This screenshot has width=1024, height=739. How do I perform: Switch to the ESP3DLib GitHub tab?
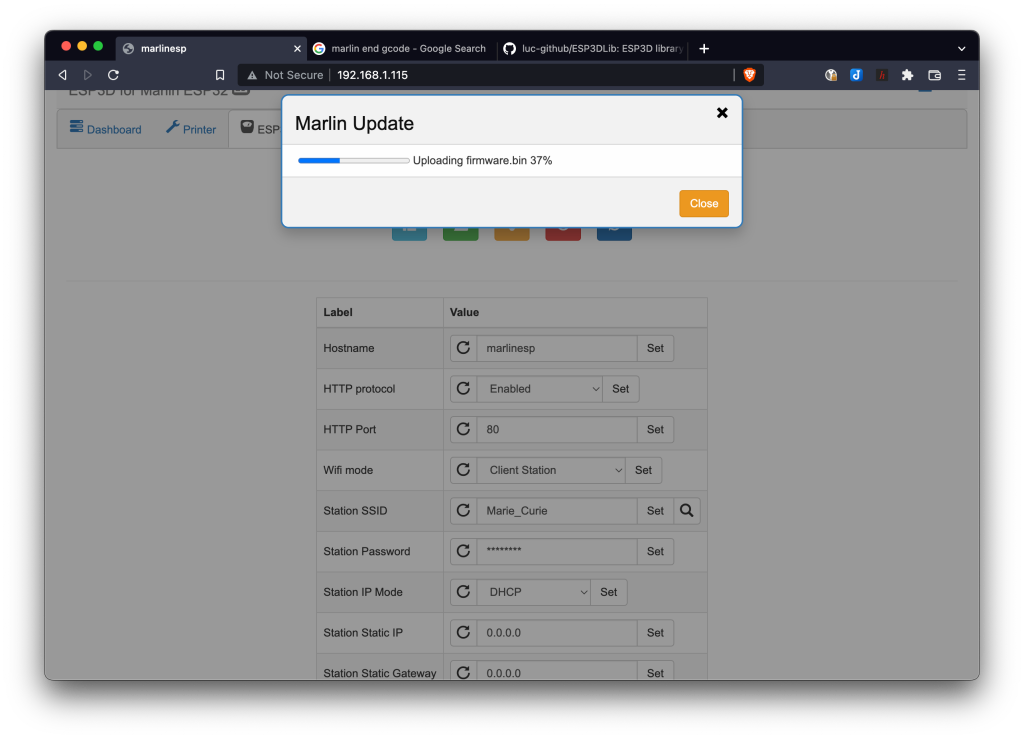point(593,48)
